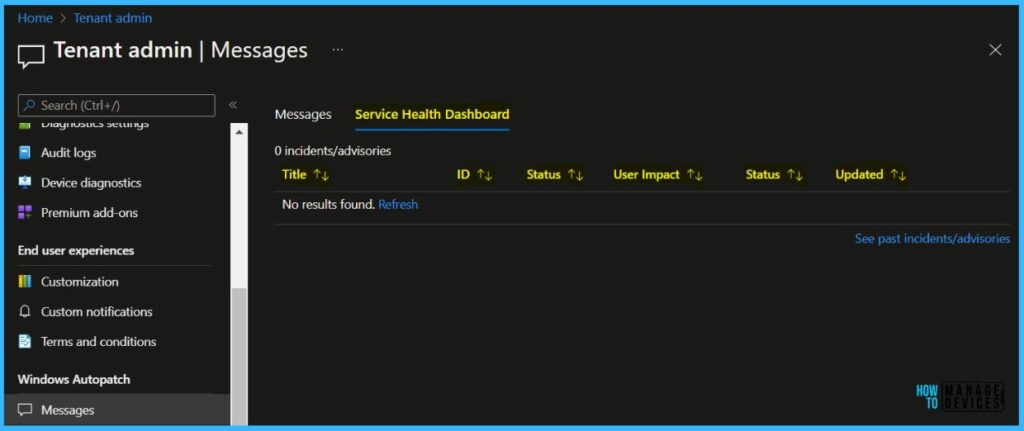Viewport: 1024px width, 431px height.
Task: Open the Device diagnostics monitor icon
Action: click(x=25, y=183)
